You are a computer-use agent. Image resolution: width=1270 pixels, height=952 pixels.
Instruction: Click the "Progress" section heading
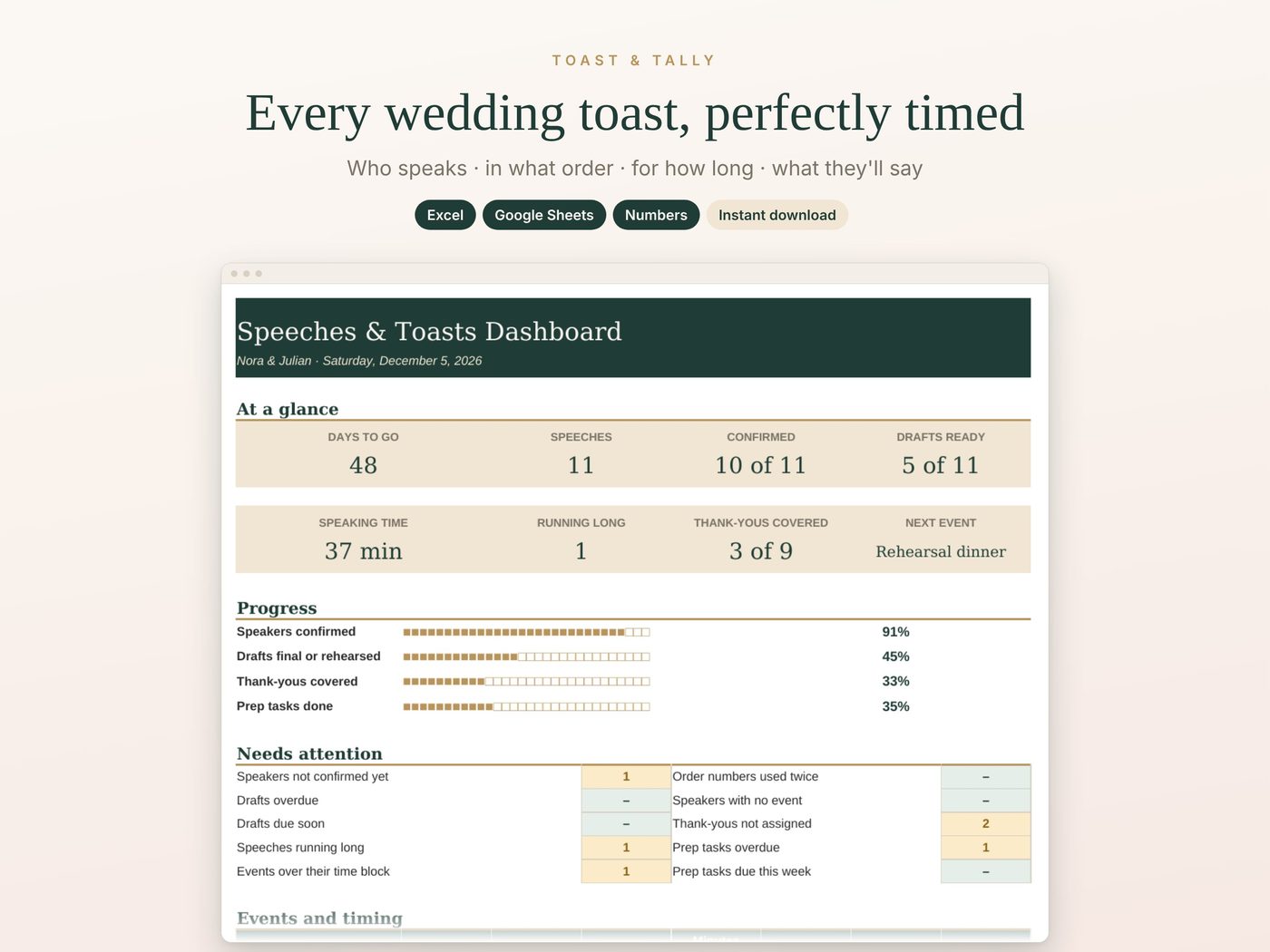click(x=277, y=608)
